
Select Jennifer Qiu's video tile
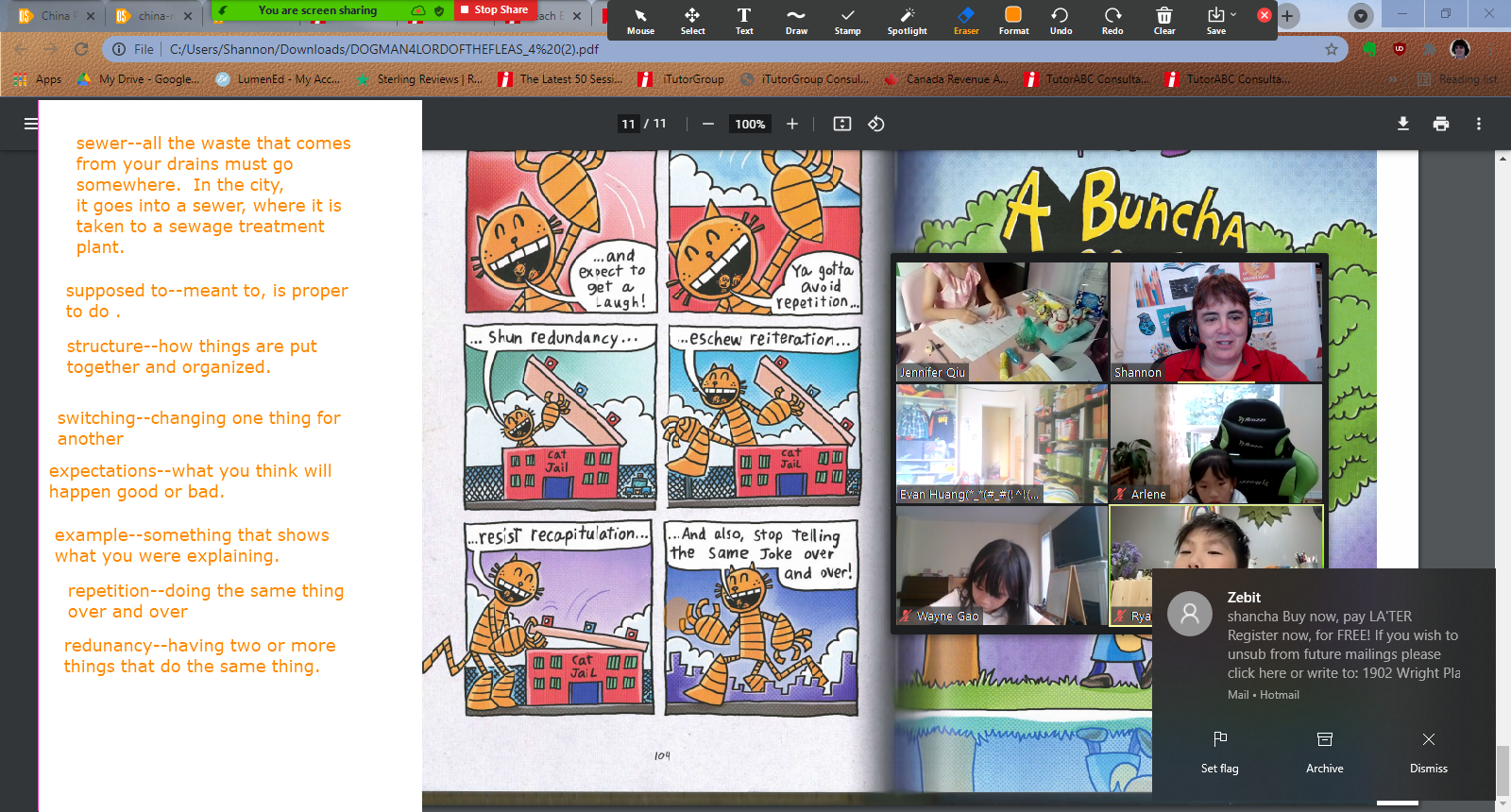coord(1002,322)
